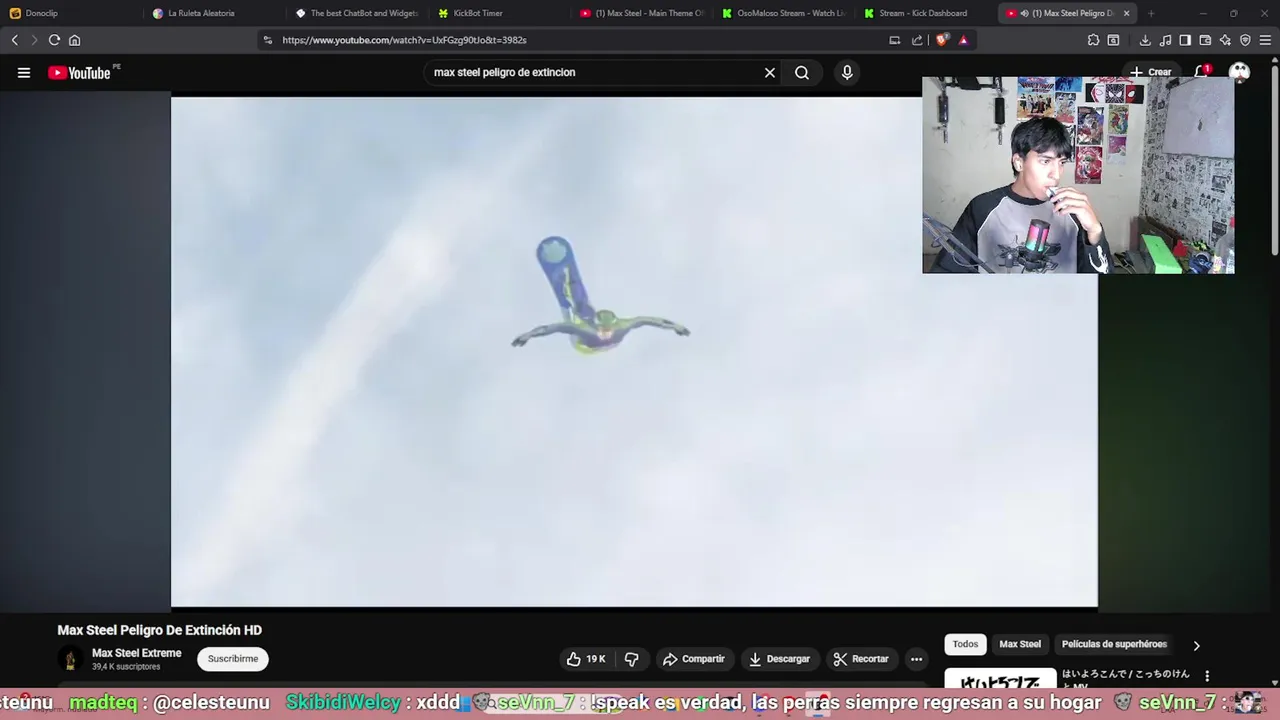The image size is (1280, 720).
Task: Open the YouTube notifications bell
Action: click(1203, 72)
